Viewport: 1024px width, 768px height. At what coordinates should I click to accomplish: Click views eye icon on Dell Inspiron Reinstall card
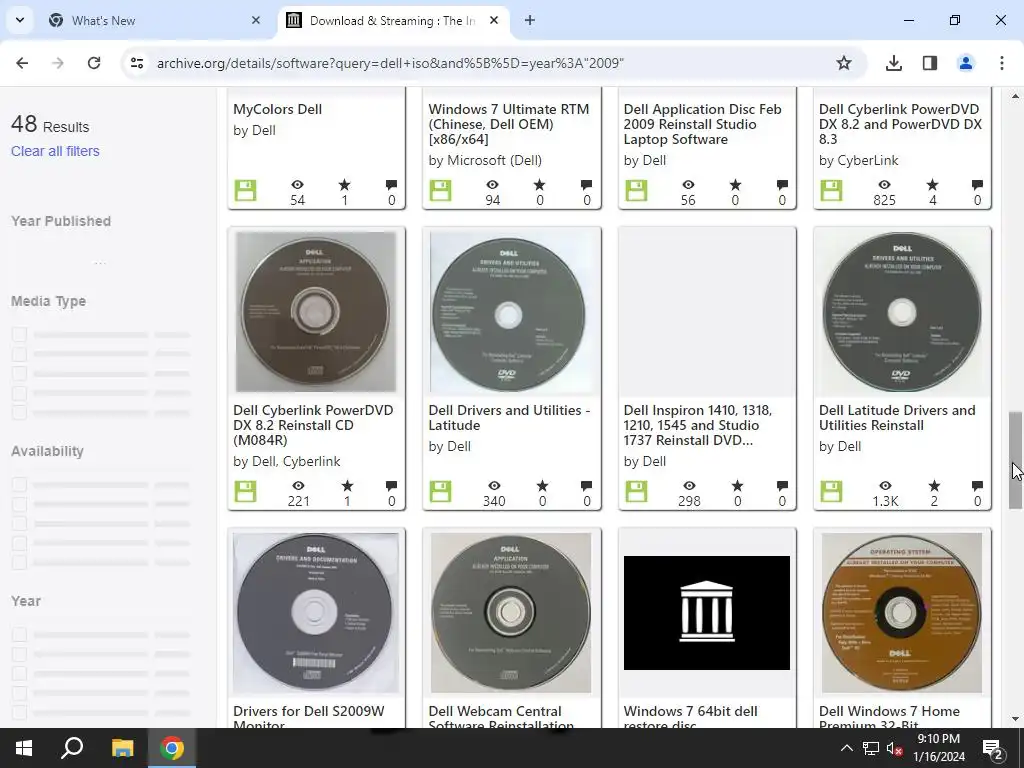(690, 486)
